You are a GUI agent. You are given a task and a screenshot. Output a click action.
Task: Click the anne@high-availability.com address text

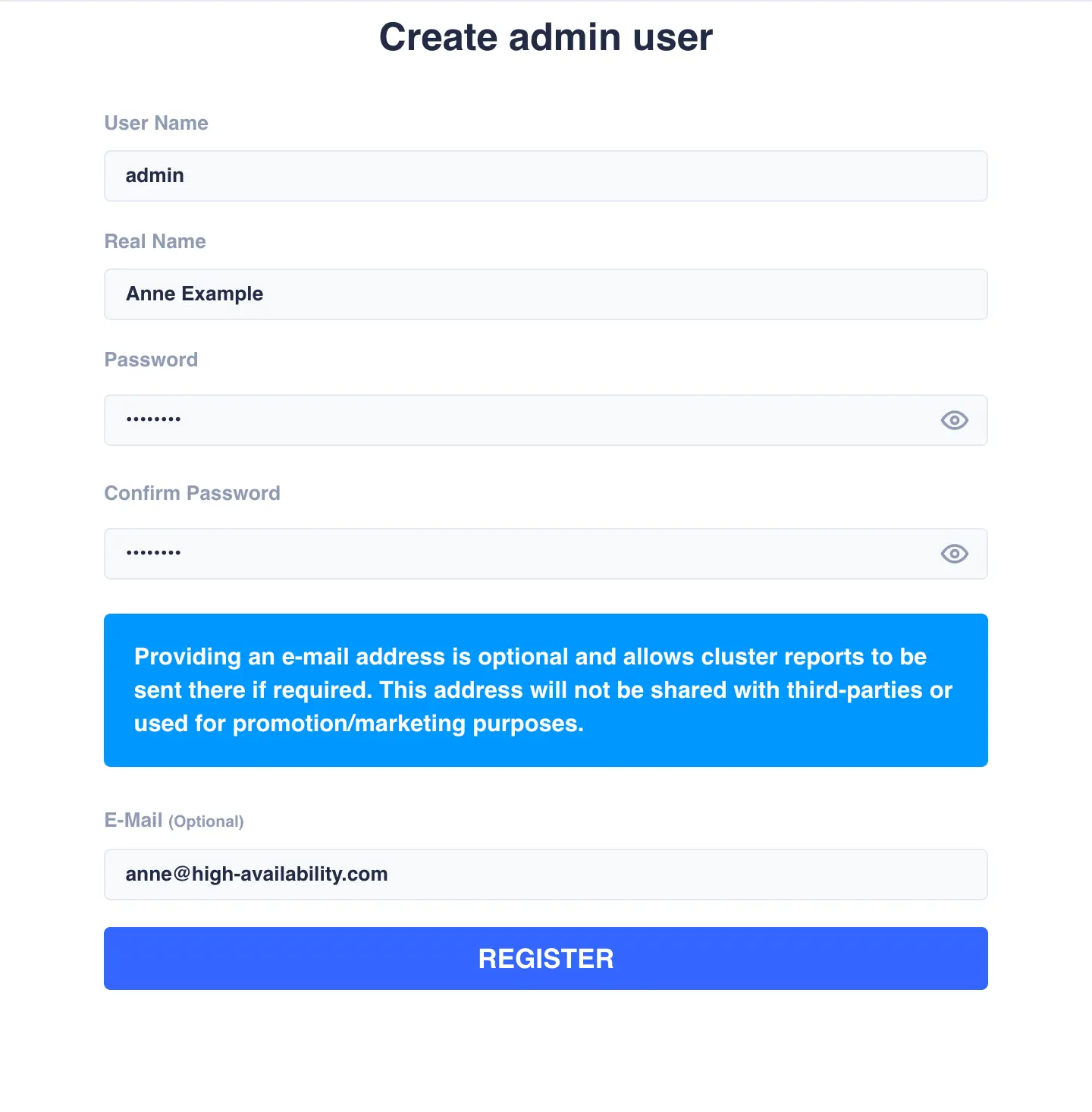(x=256, y=875)
